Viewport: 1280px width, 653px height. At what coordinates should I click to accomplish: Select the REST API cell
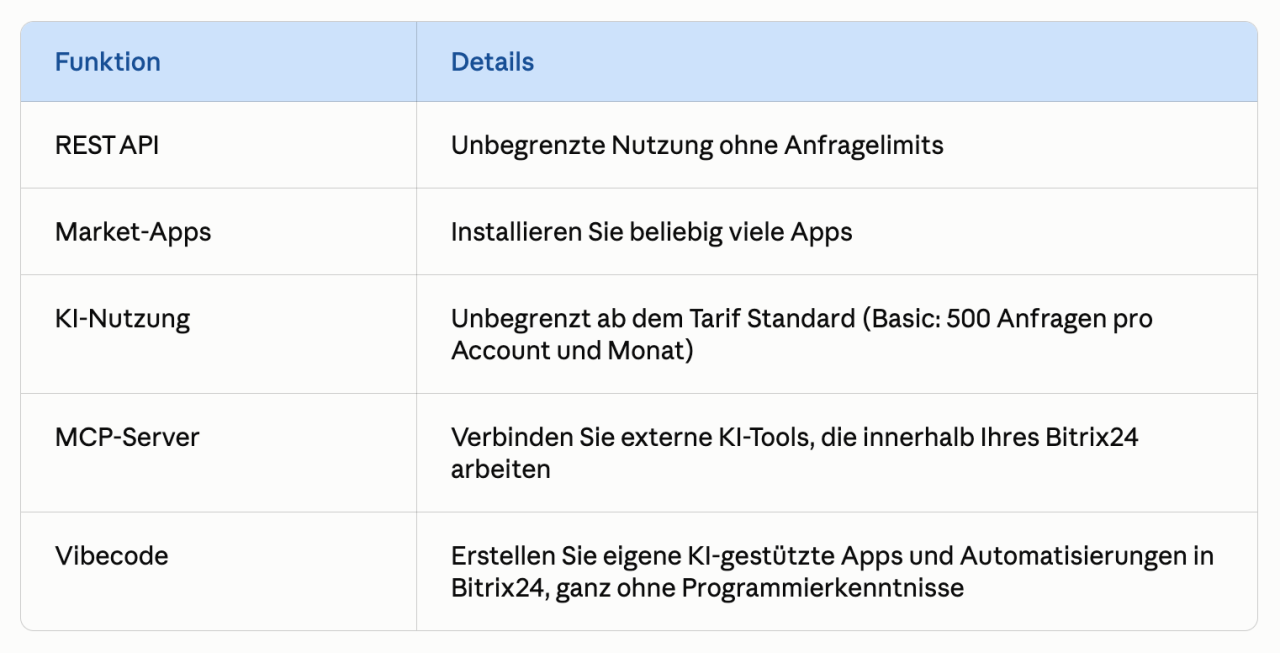(218, 145)
